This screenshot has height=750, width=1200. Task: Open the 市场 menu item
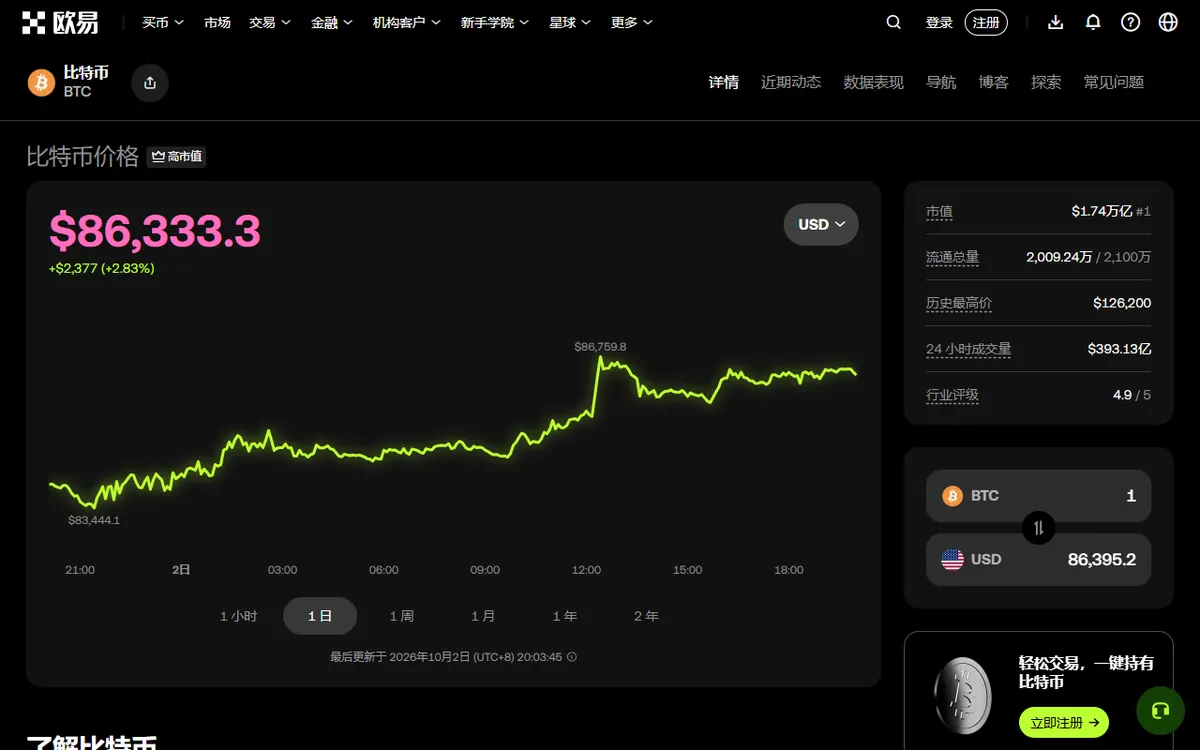click(x=217, y=22)
